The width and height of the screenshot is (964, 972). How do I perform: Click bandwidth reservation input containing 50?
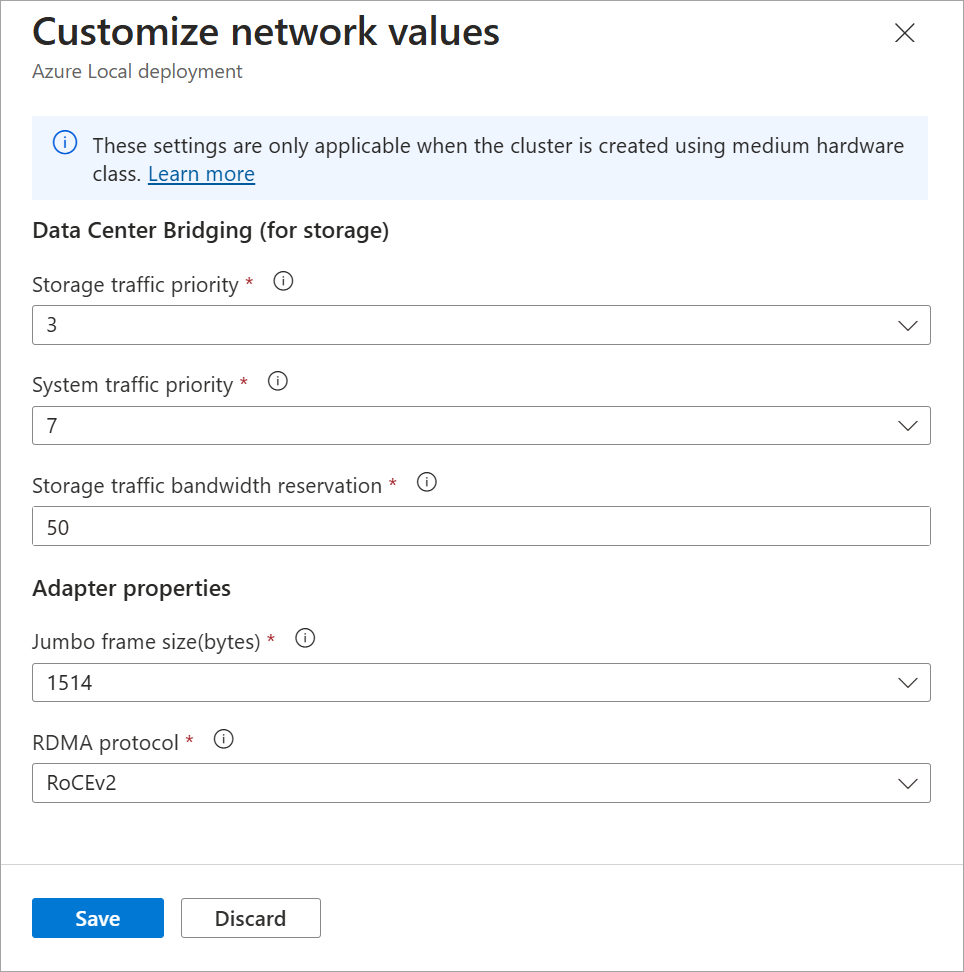[480, 527]
